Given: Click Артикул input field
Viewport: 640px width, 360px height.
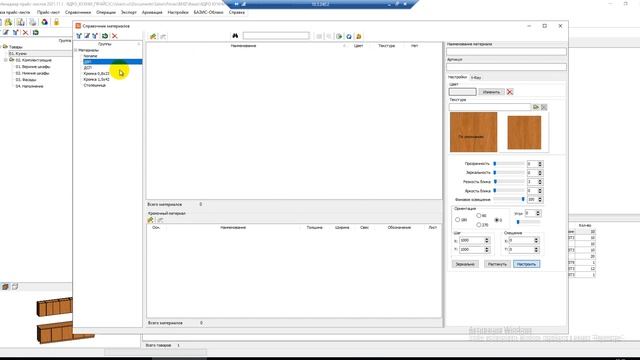Looking at the screenshot, I should coord(506,67).
